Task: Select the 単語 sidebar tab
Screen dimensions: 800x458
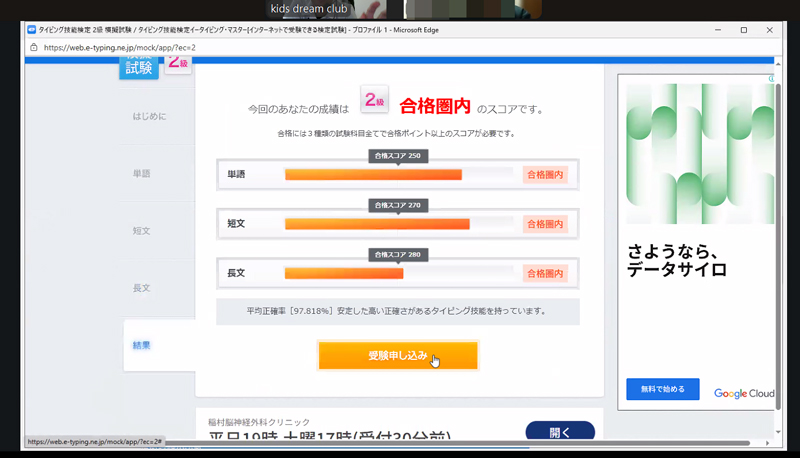Action: pos(142,173)
